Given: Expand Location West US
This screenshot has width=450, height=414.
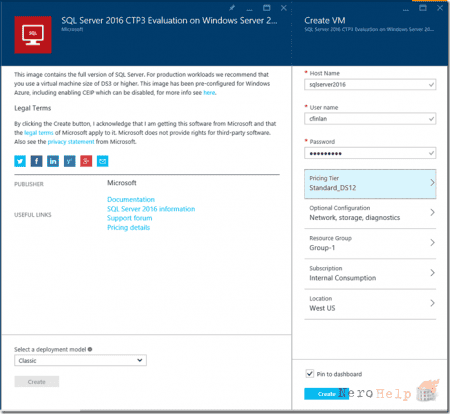Looking at the screenshot, I should [370, 304].
